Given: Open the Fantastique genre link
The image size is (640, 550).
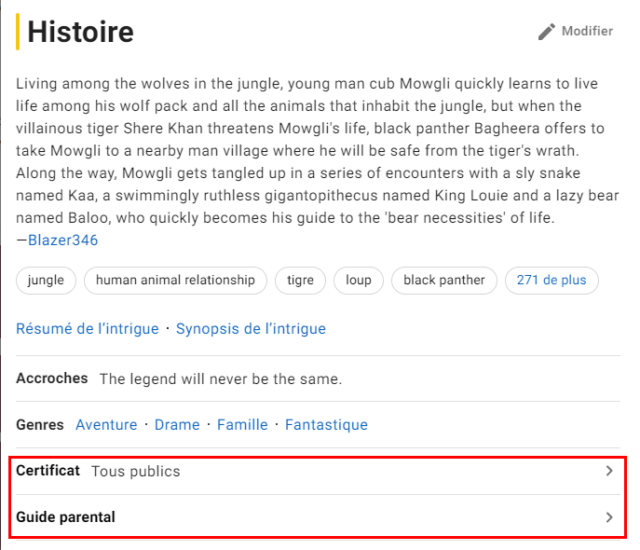Looking at the screenshot, I should click(x=326, y=425).
